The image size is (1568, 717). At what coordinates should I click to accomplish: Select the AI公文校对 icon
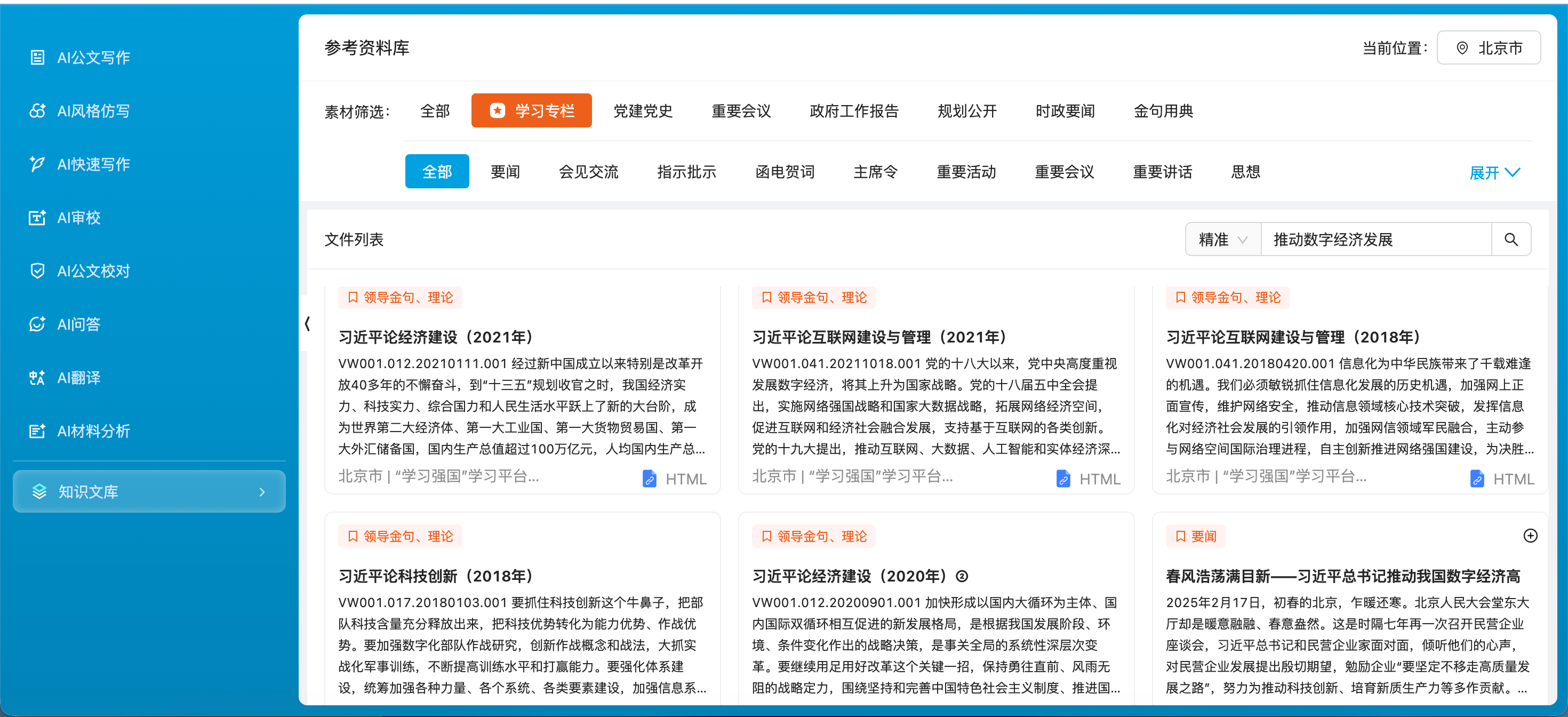tap(37, 271)
